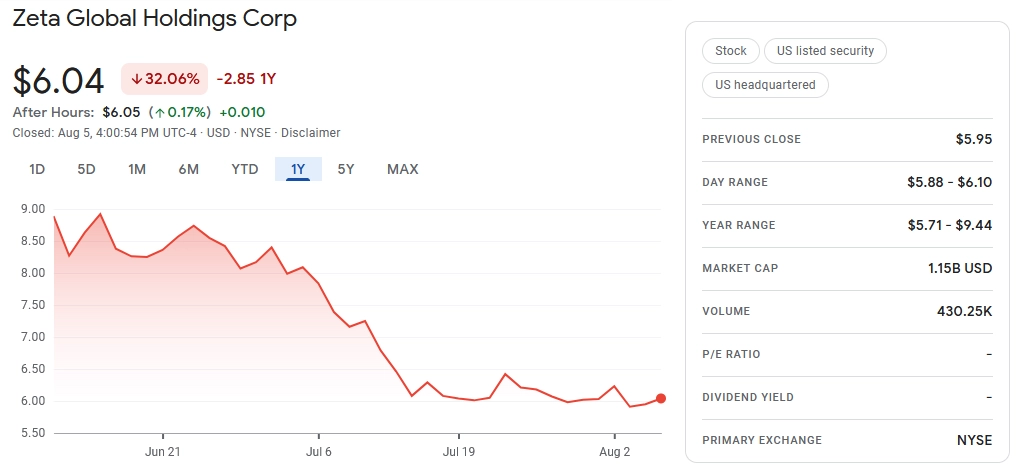Click the $5.95 previous close value

974,139
